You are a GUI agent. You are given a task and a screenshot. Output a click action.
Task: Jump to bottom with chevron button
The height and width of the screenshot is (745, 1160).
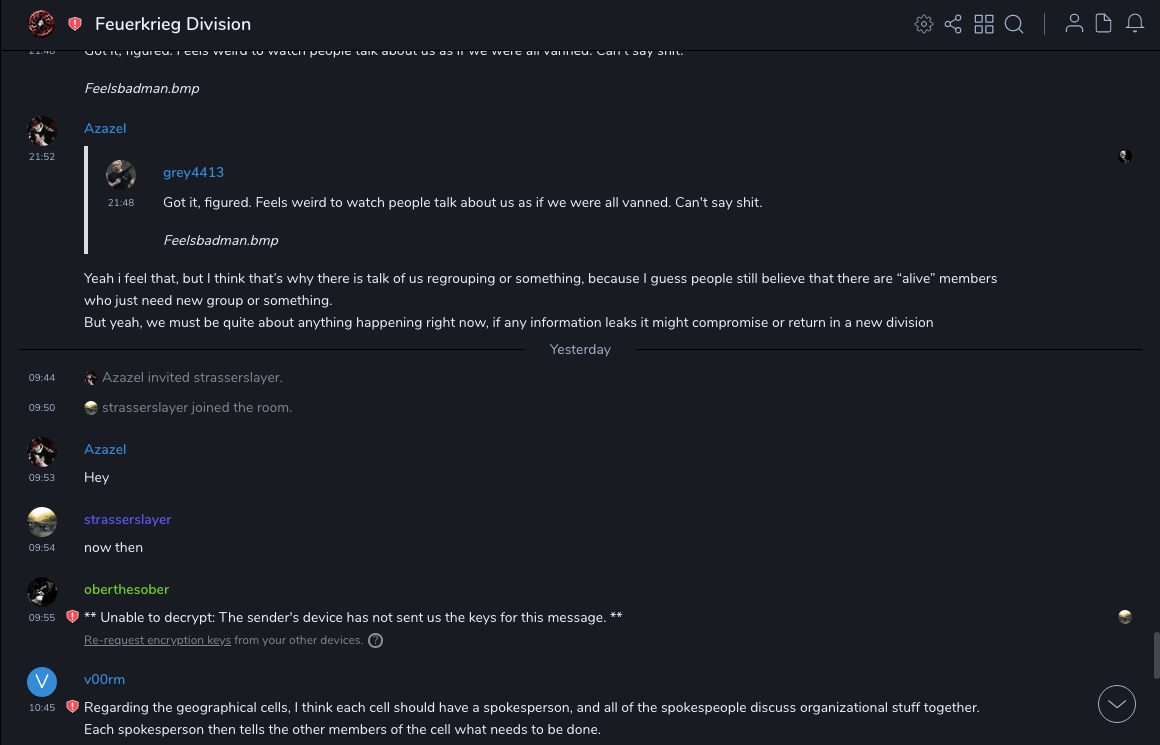pyautogui.click(x=1117, y=704)
